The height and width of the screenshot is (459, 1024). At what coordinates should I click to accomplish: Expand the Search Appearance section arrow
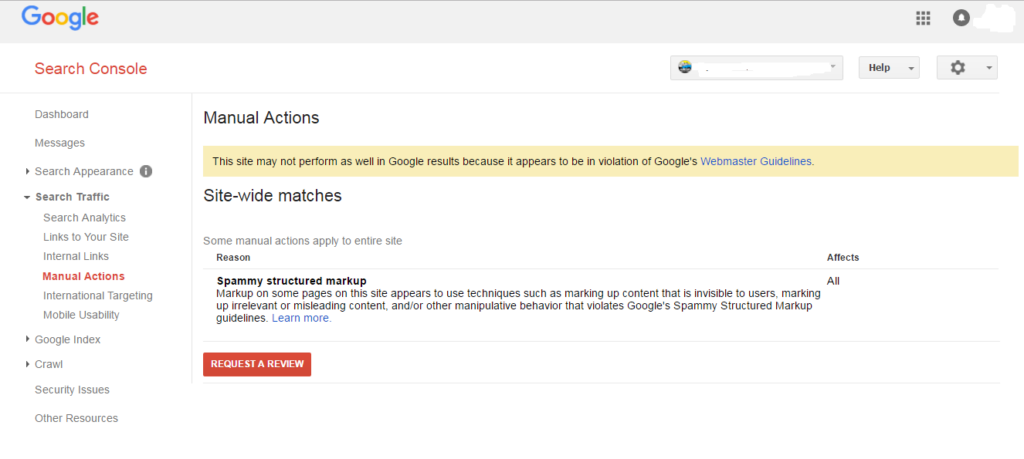pyautogui.click(x=27, y=171)
